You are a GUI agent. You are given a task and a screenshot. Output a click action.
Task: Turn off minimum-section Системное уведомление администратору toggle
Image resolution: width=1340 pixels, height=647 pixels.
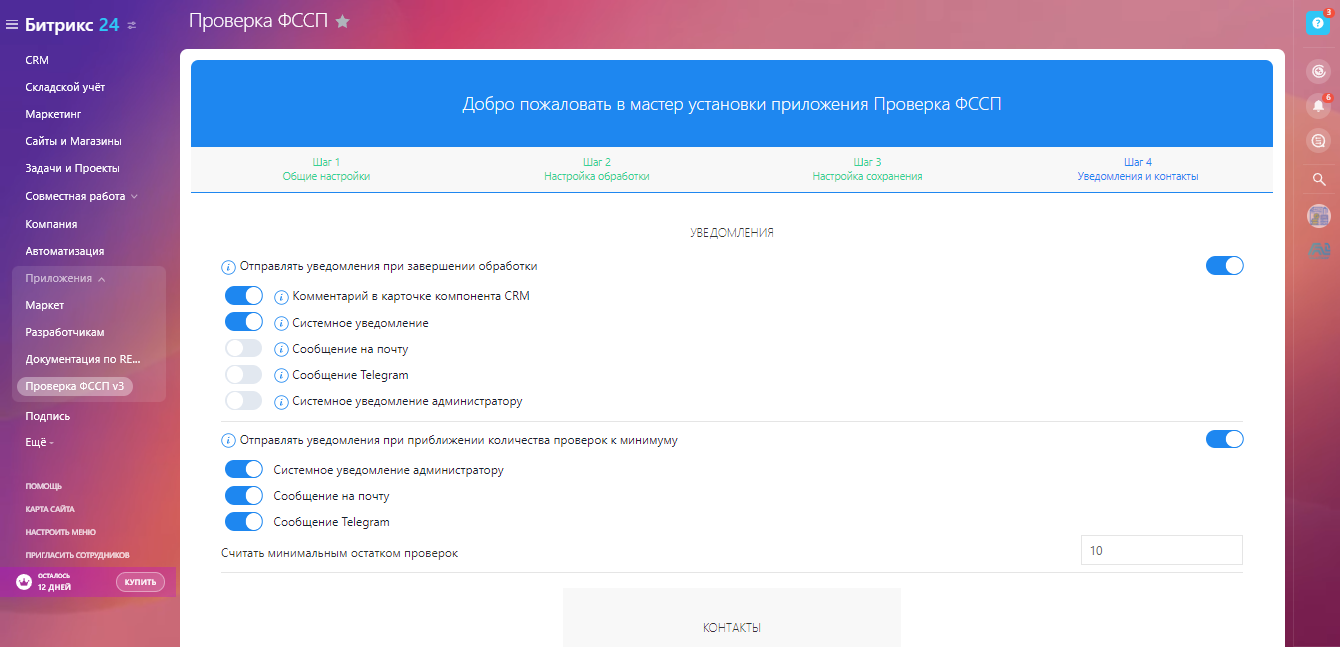pyautogui.click(x=243, y=469)
